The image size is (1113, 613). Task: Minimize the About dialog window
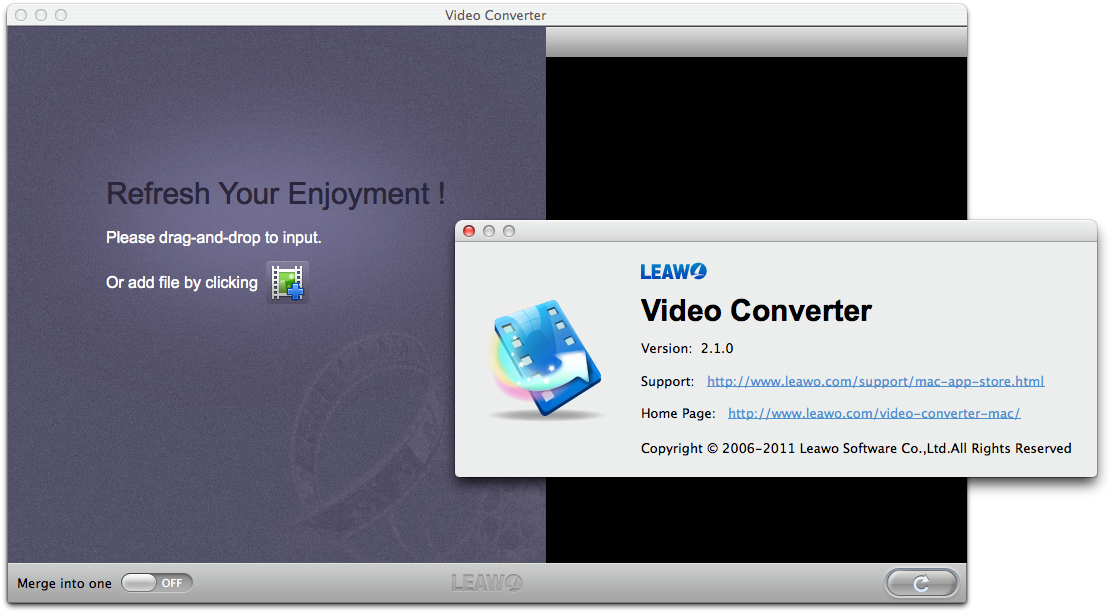point(488,231)
